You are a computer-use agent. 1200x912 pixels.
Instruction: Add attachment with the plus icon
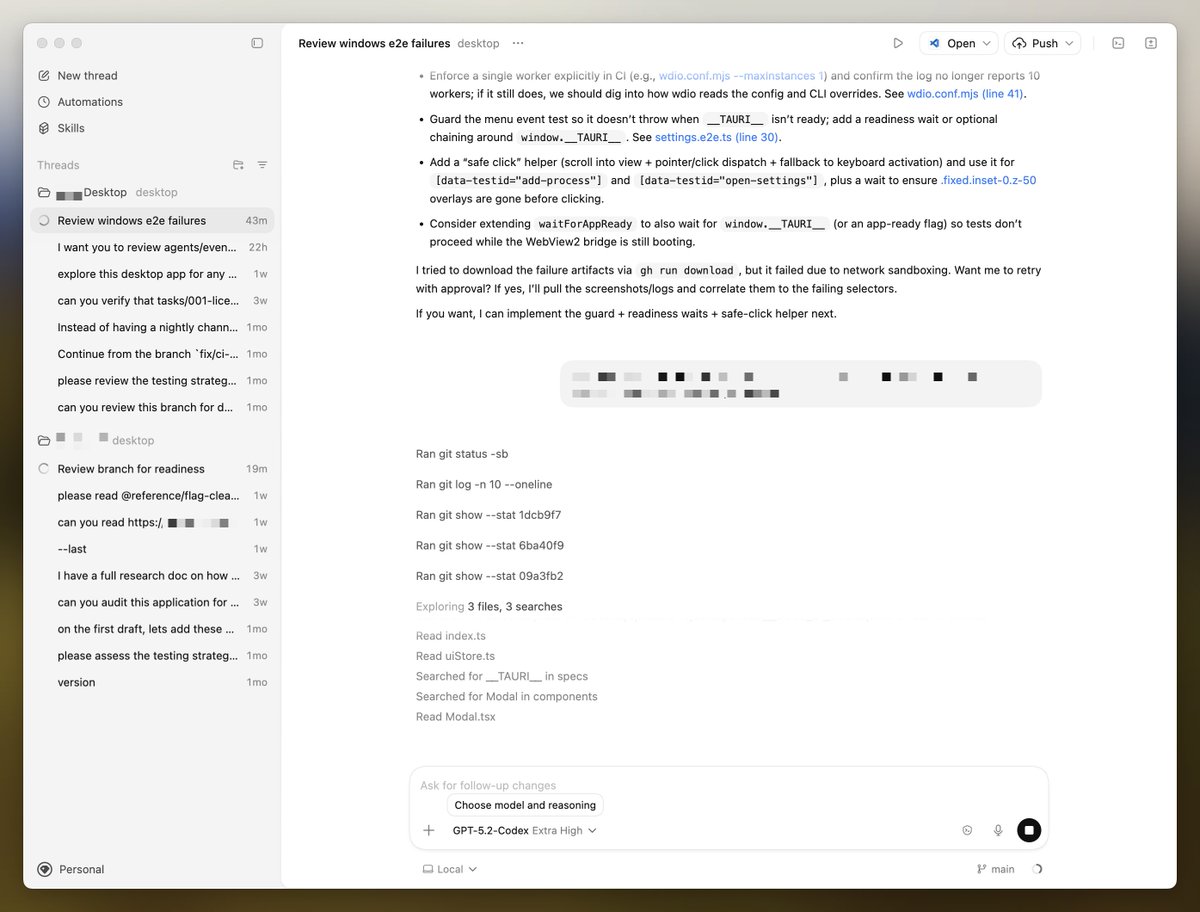(429, 830)
